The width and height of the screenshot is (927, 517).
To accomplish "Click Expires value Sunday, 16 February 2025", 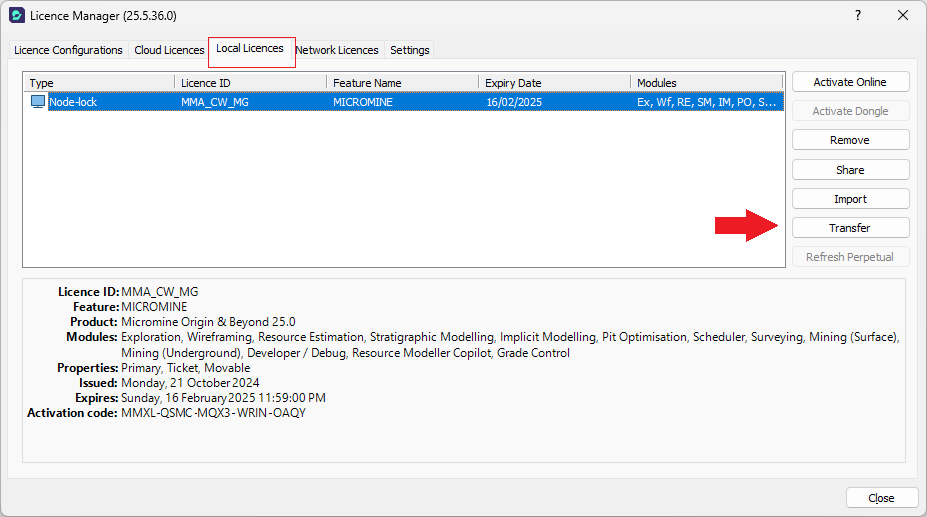I will [223, 398].
